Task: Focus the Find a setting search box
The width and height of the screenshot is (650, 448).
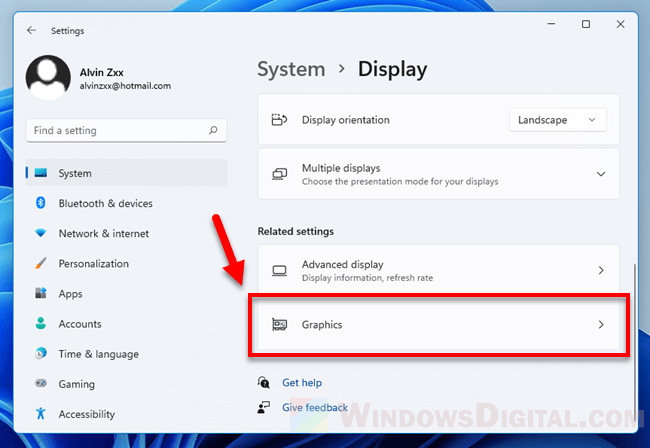Action: pos(126,131)
